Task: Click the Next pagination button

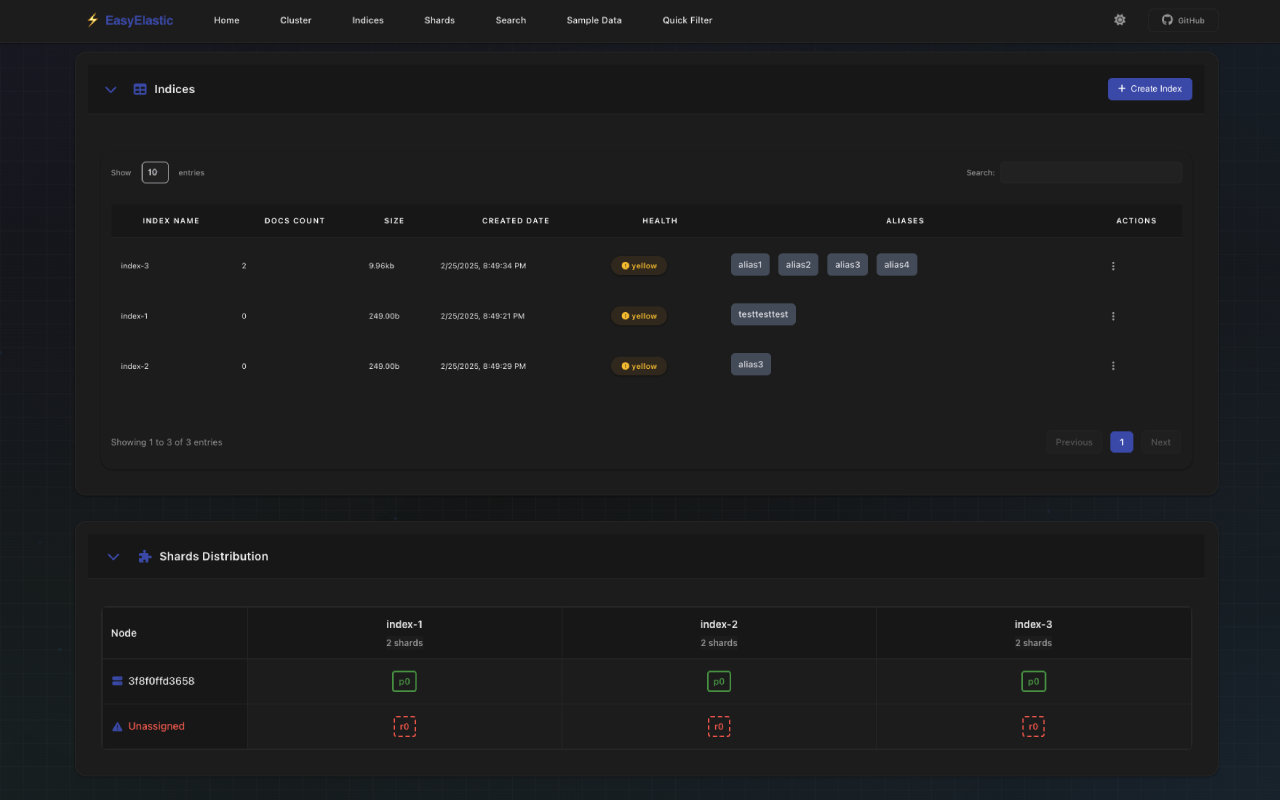Action: click(x=1160, y=442)
